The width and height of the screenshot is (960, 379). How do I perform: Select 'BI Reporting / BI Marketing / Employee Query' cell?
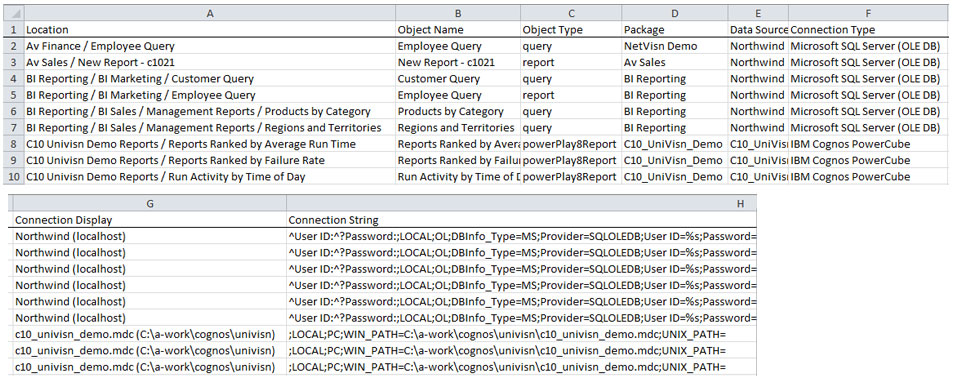pos(209,95)
